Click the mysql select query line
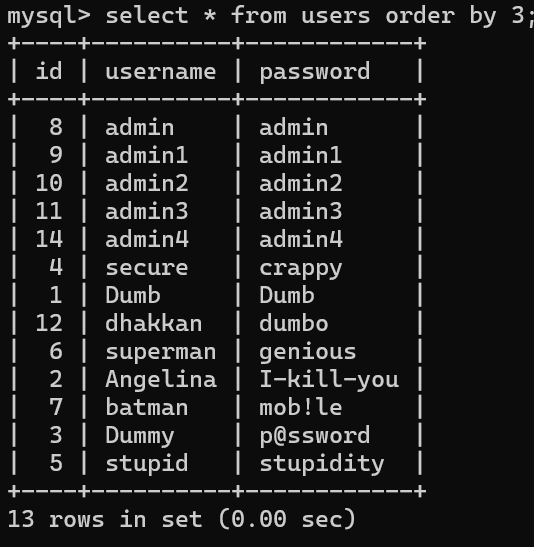The image size is (534, 547). [270, 16]
